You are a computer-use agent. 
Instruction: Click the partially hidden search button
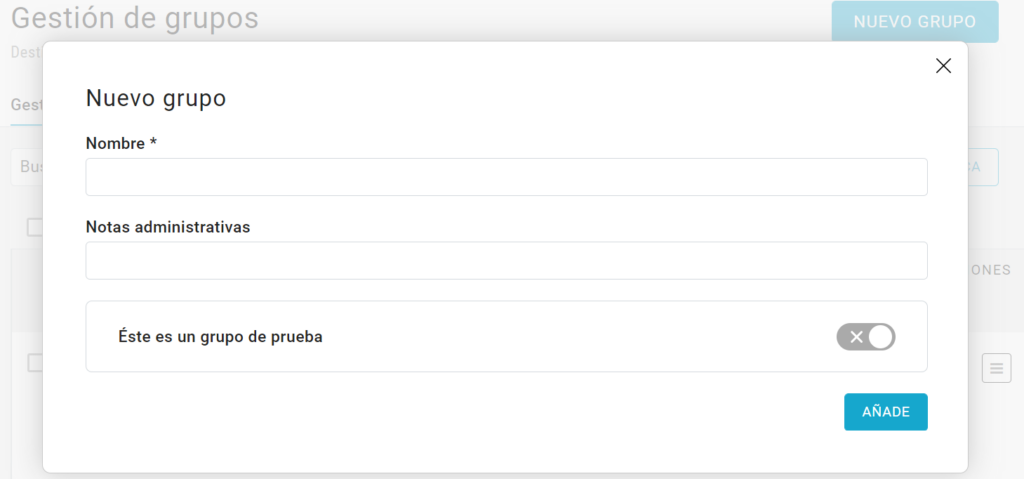pos(983,167)
